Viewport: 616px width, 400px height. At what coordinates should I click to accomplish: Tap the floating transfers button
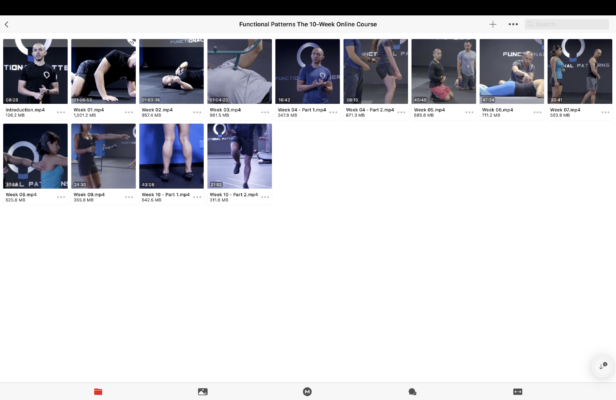(603, 366)
